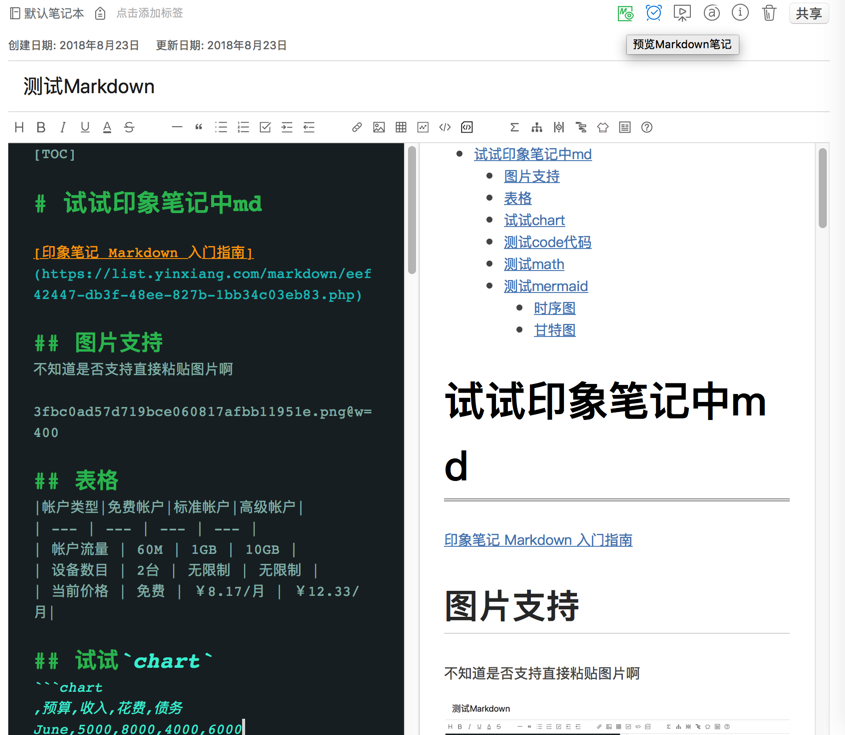
Task: Insert Gantt chart
Action: pyautogui.click(x=581, y=127)
